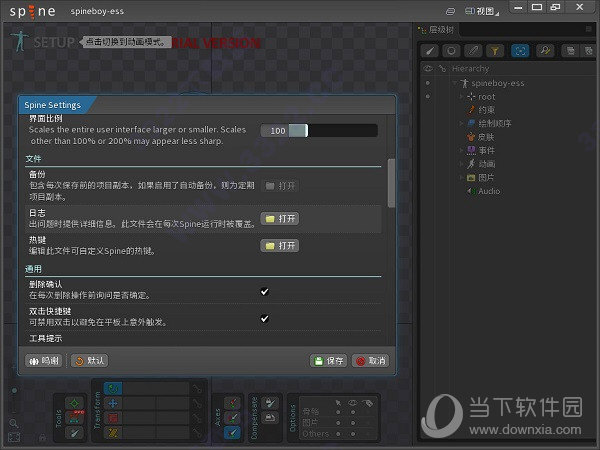The width and height of the screenshot is (600, 450).
Task: Select the Weights tool icon
Action: tap(74, 418)
